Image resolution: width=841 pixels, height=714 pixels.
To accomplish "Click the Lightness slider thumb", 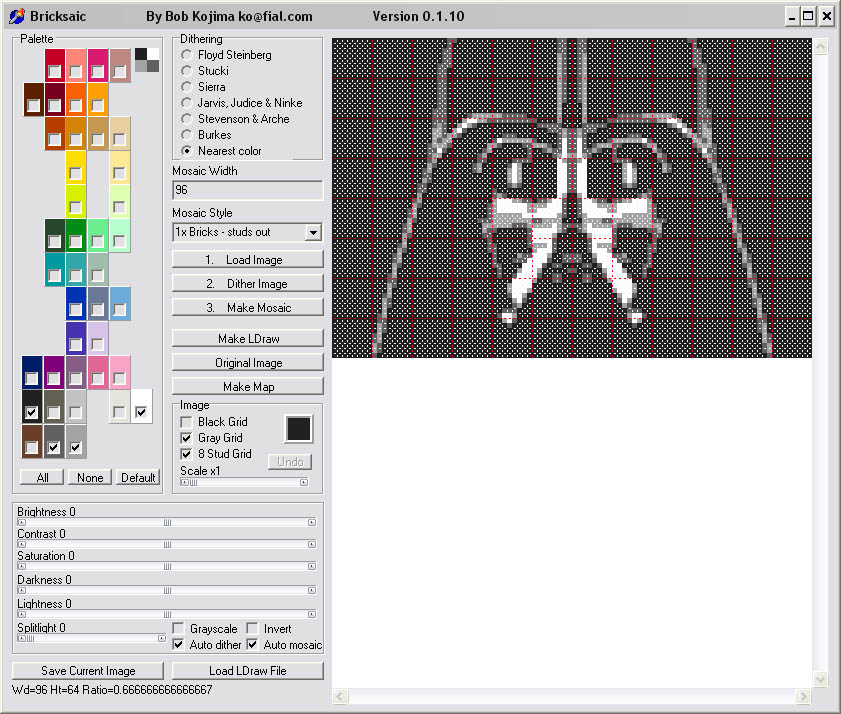I will (167, 614).
